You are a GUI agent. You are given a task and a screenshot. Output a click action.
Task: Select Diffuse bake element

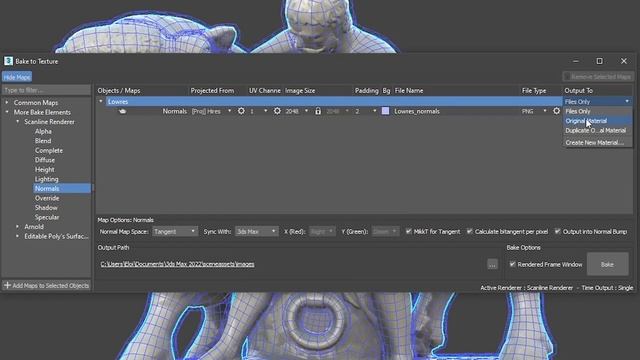(45, 160)
